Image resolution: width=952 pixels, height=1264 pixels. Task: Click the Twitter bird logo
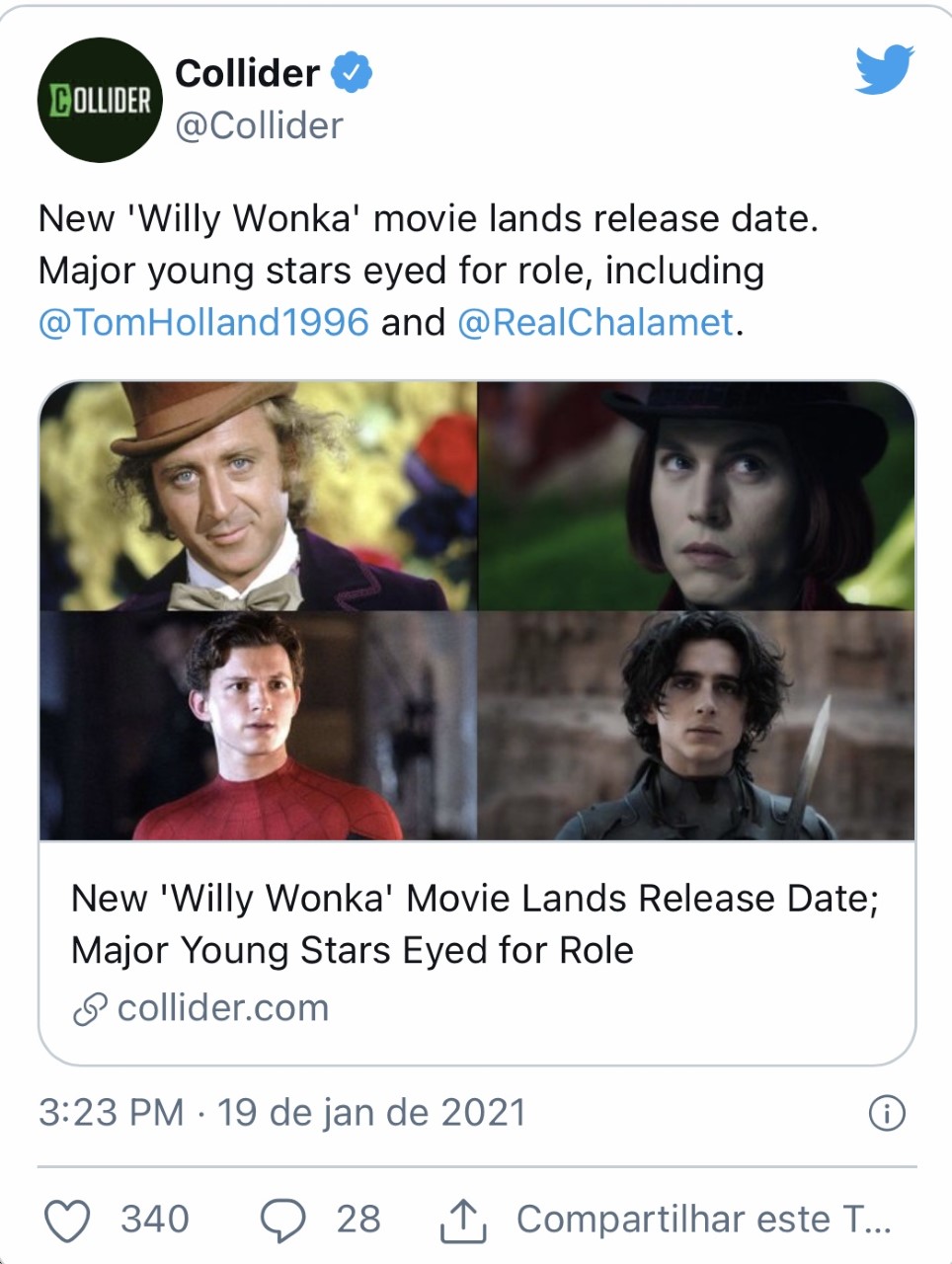pos(884,69)
